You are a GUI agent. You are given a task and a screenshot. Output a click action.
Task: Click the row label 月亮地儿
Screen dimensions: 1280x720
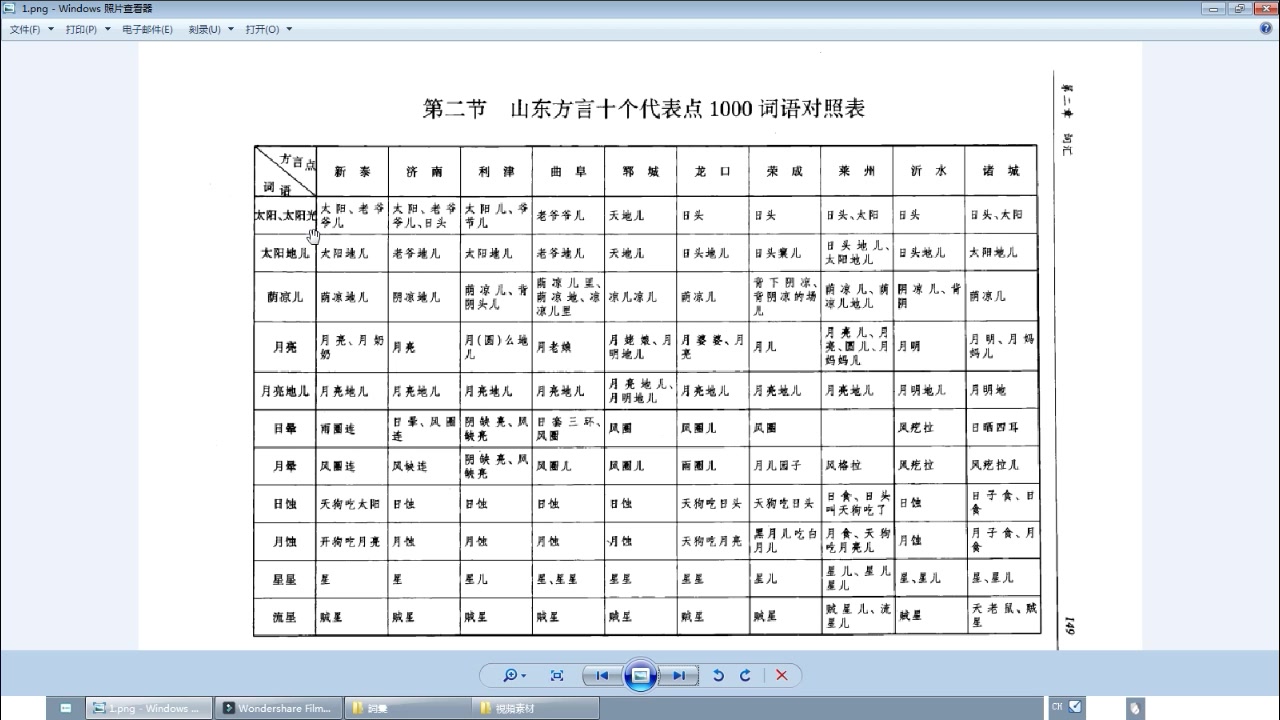tap(285, 391)
